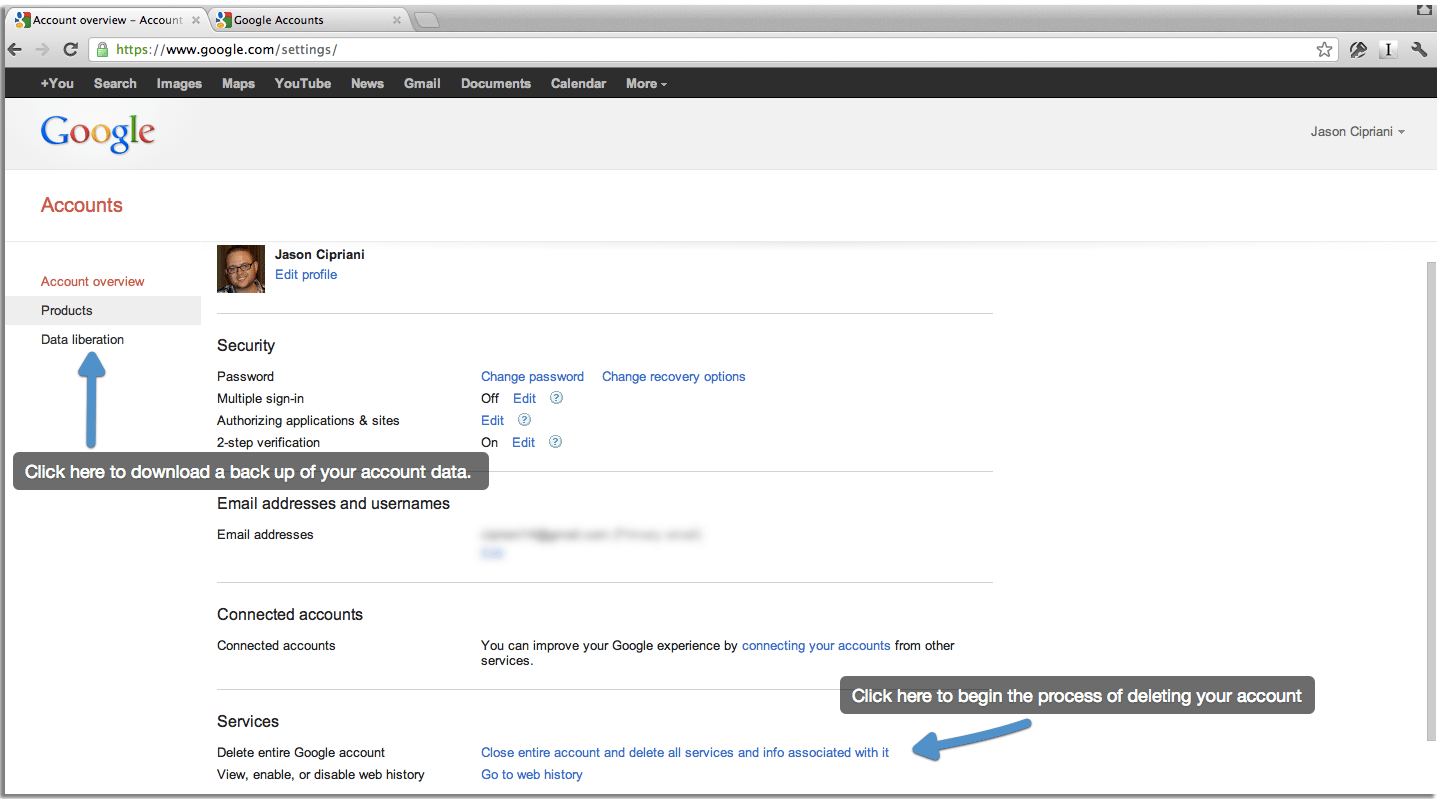Click the browser back arrow
The height and width of the screenshot is (799, 1442).
point(15,49)
